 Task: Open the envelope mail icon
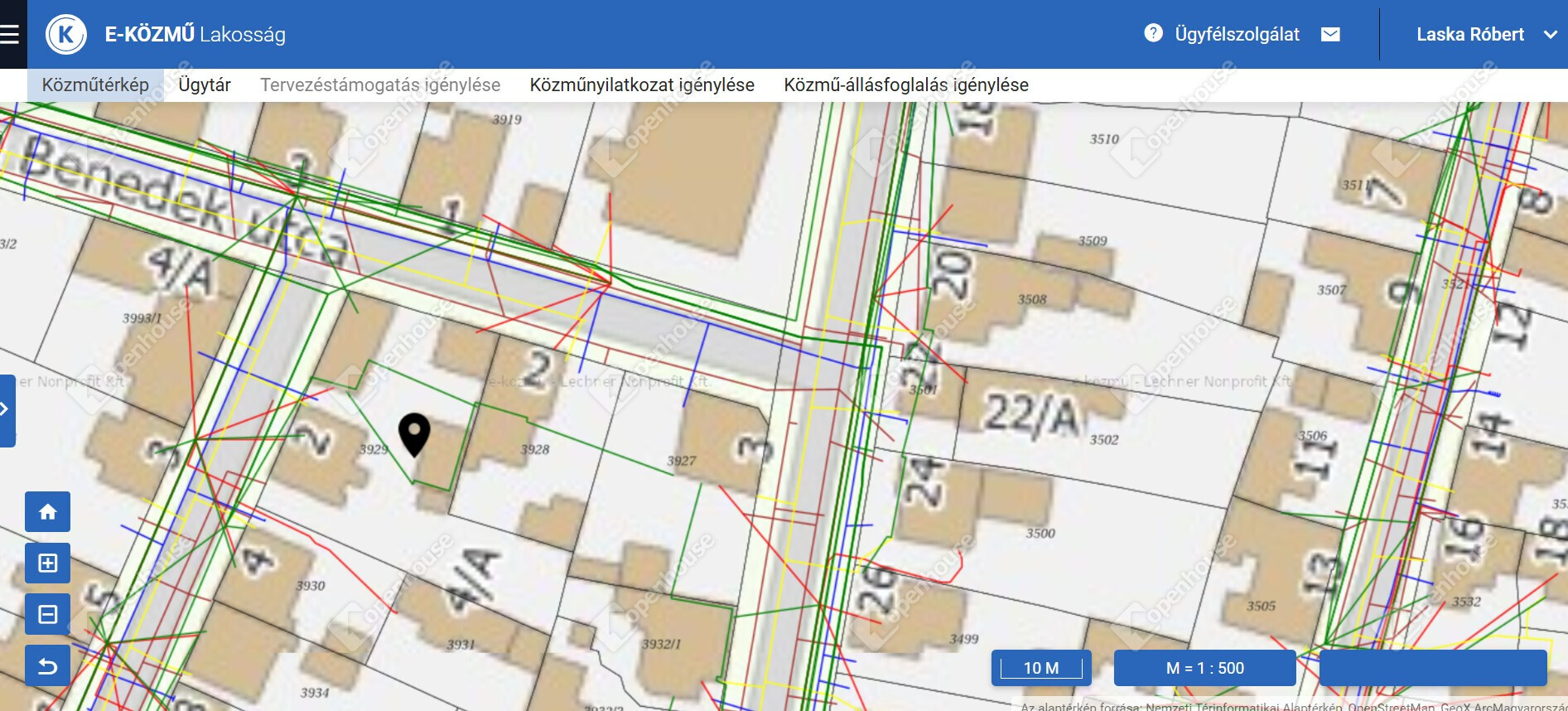coord(1330,34)
